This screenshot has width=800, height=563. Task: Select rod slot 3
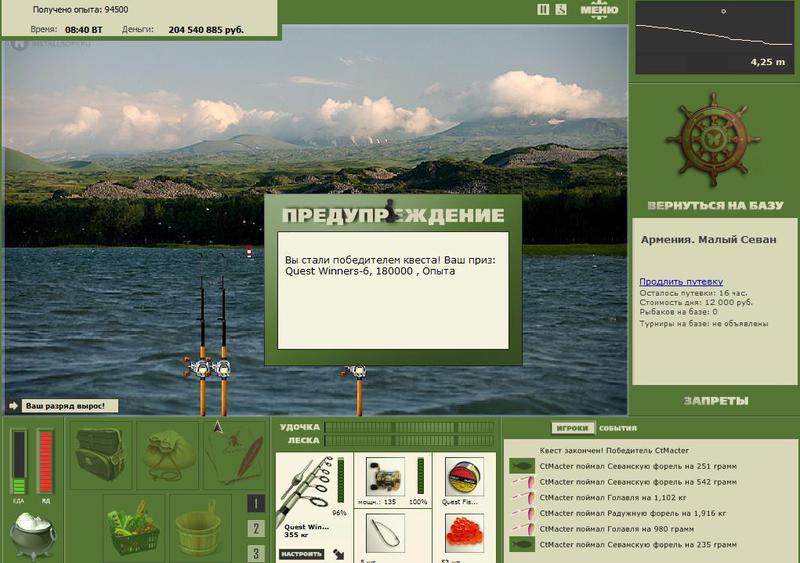[x=256, y=553]
